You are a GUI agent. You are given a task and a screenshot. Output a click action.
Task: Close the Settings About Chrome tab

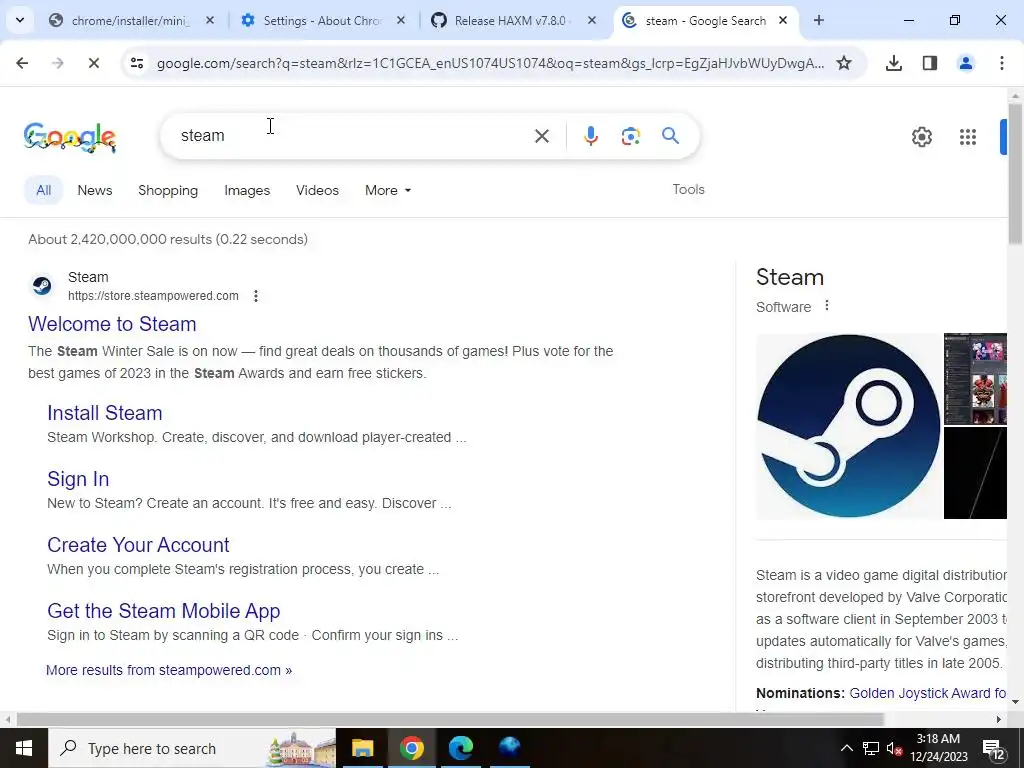click(x=401, y=20)
